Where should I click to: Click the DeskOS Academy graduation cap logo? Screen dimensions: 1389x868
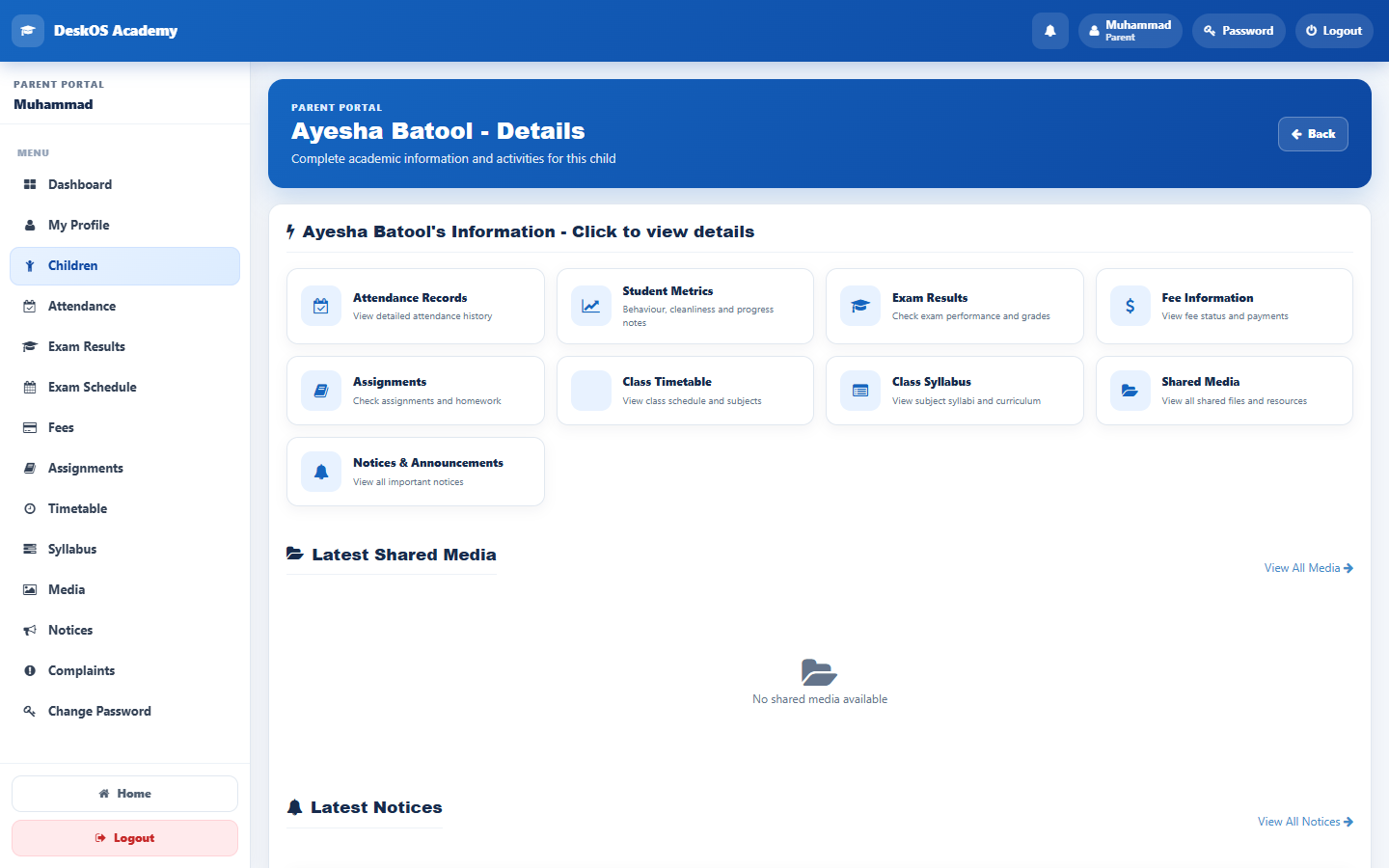coord(28,31)
